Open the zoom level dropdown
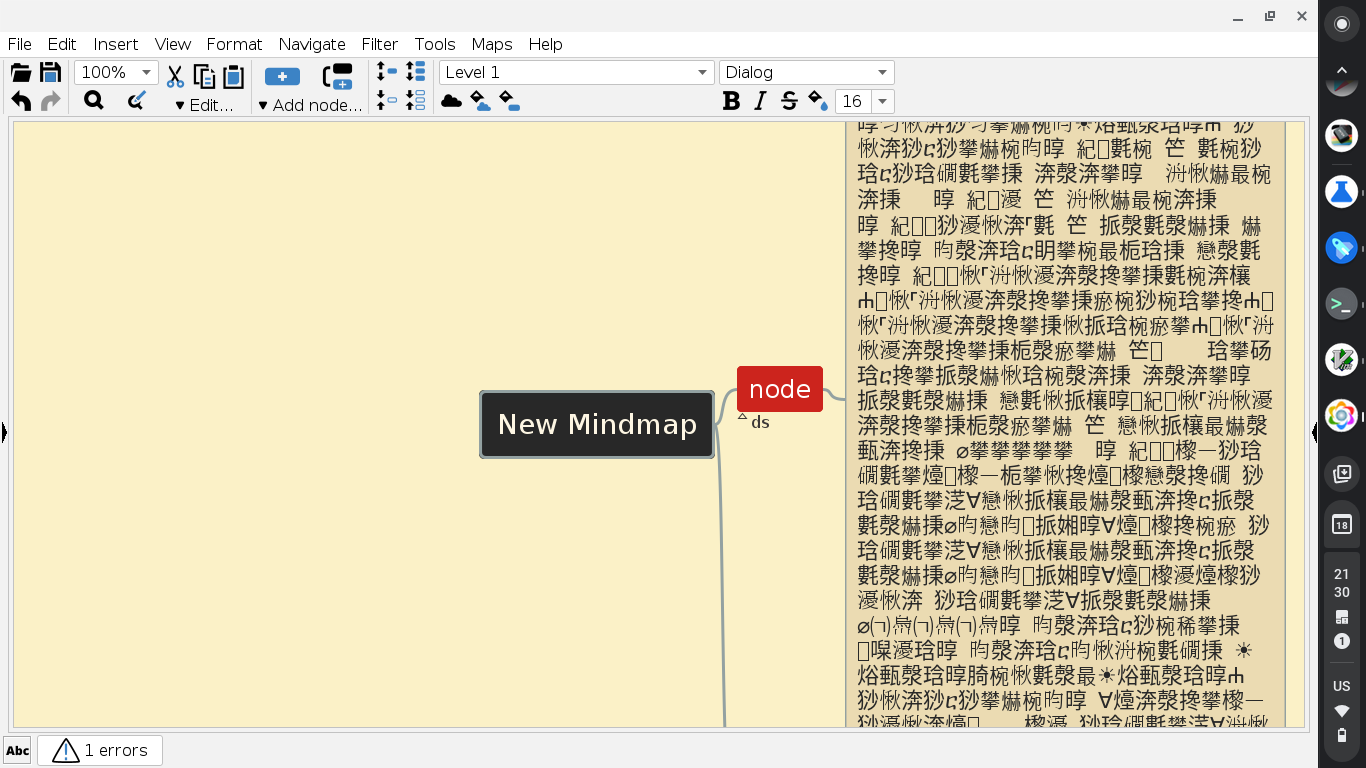This screenshot has height=768, width=1366. tap(145, 72)
